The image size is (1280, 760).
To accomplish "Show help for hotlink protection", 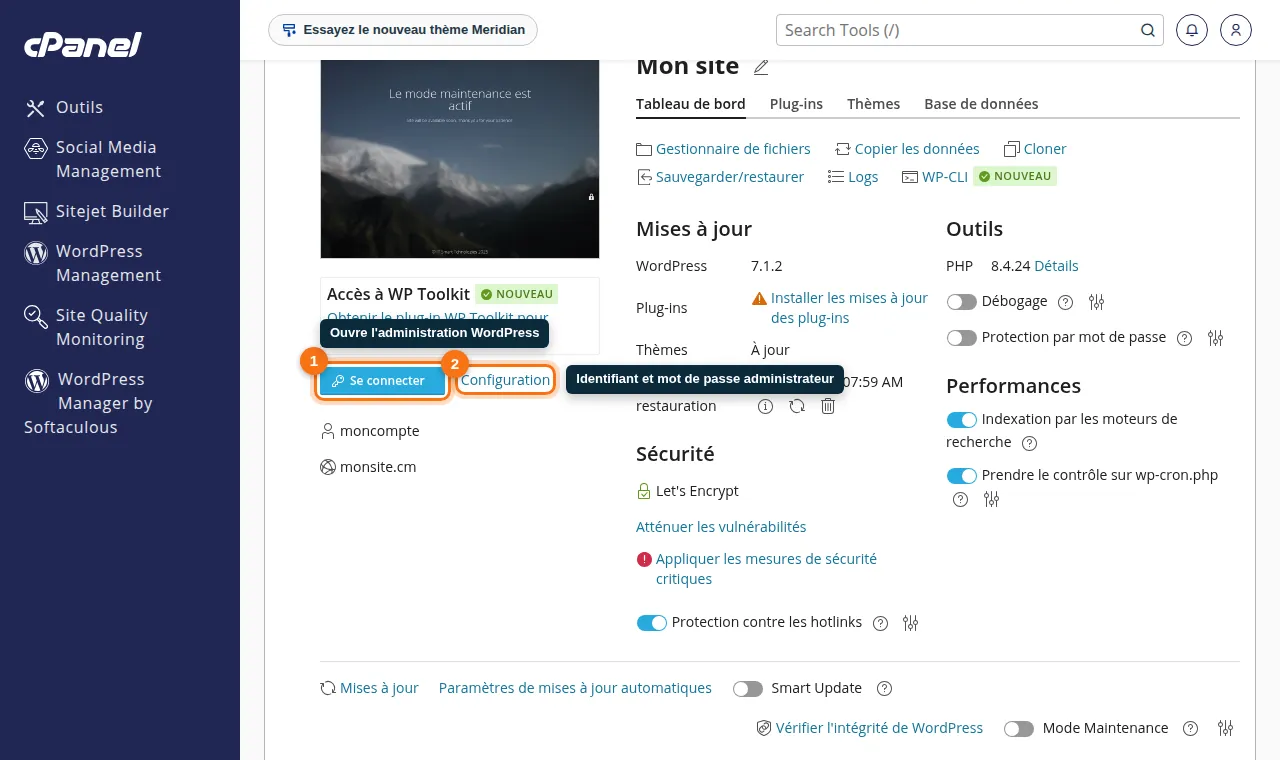I will pyautogui.click(x=880, y=623).
